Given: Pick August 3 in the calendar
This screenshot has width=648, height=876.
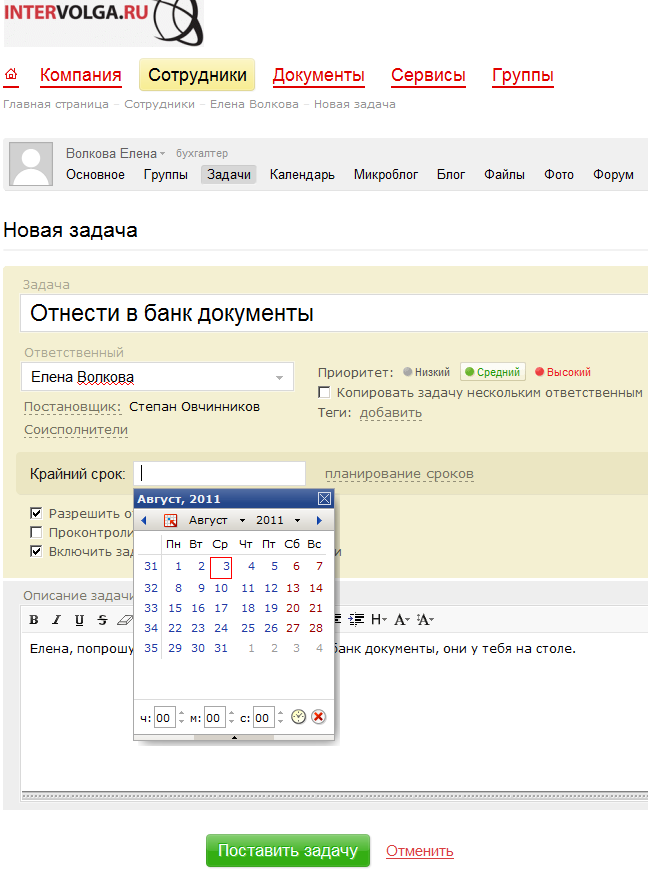Looking at the screenshot, I should (221, 566).
